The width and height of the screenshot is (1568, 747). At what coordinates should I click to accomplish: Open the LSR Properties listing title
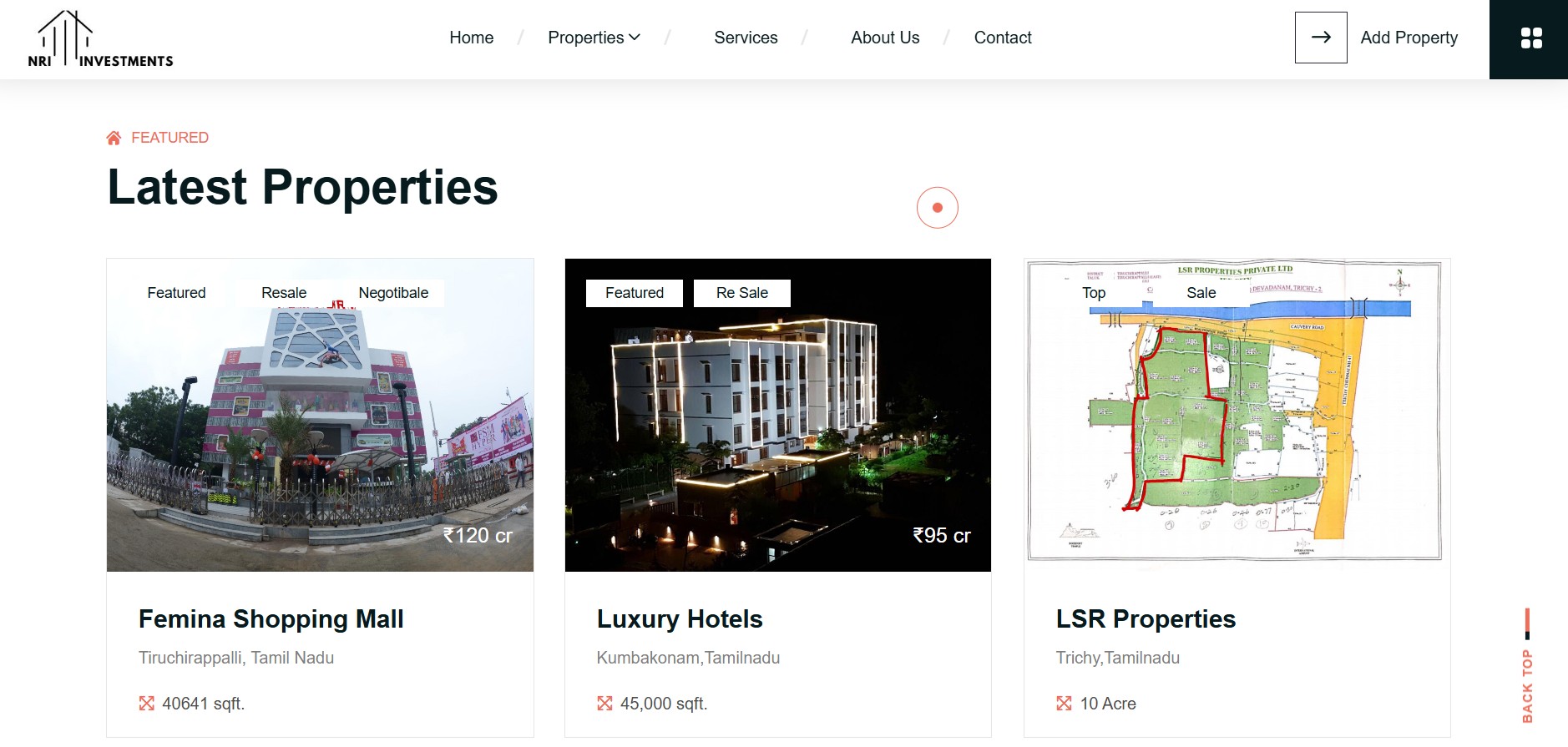[x=1146, y=618]
